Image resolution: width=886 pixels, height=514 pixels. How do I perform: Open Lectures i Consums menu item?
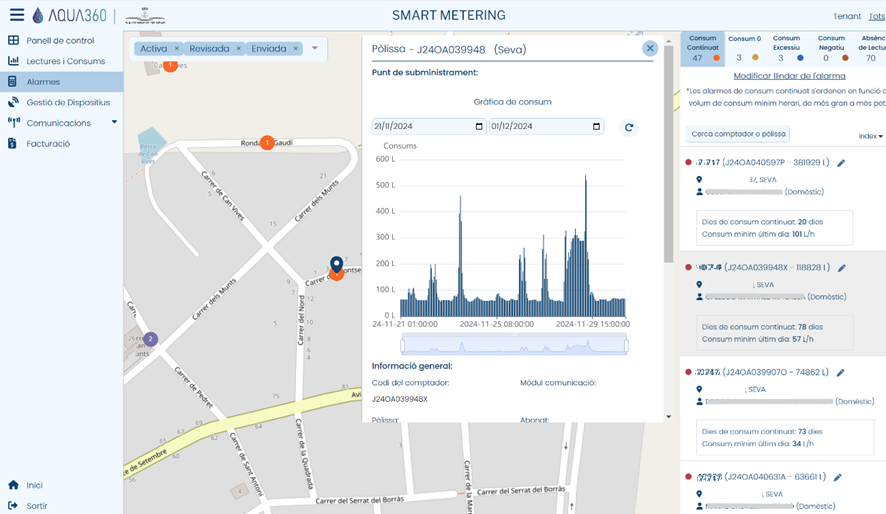[x=65, y=61]
